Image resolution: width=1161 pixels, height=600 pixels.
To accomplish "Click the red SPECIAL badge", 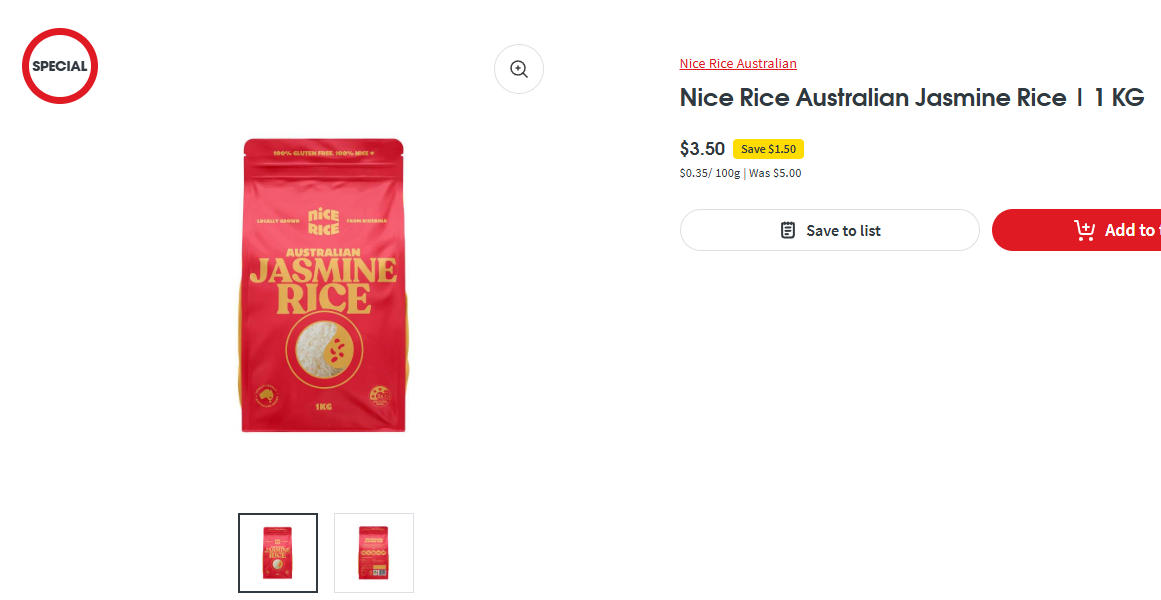I will click(60, 66).
